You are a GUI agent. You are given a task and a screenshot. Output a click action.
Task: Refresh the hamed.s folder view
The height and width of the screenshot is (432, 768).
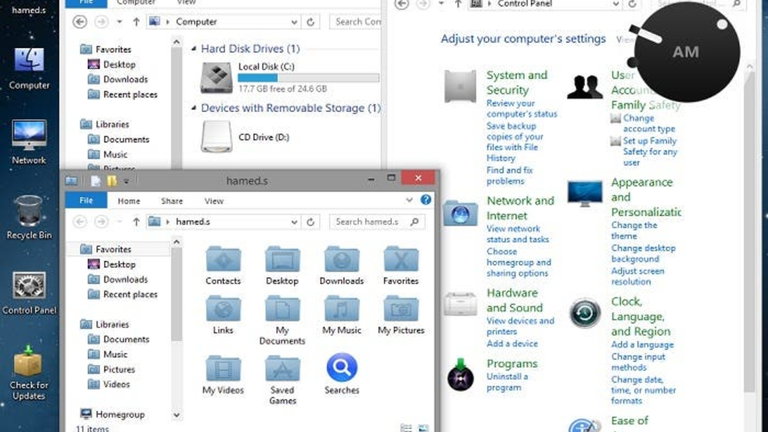click(310, 222)
